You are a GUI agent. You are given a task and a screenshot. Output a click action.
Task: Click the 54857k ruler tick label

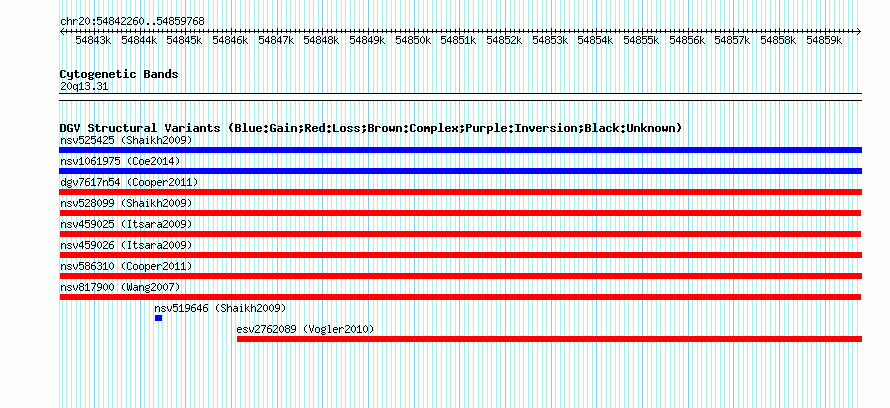point(732,40)
